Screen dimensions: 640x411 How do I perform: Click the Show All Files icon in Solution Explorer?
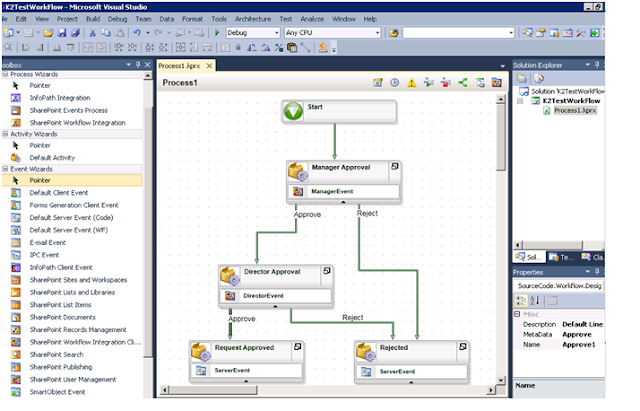539,78
